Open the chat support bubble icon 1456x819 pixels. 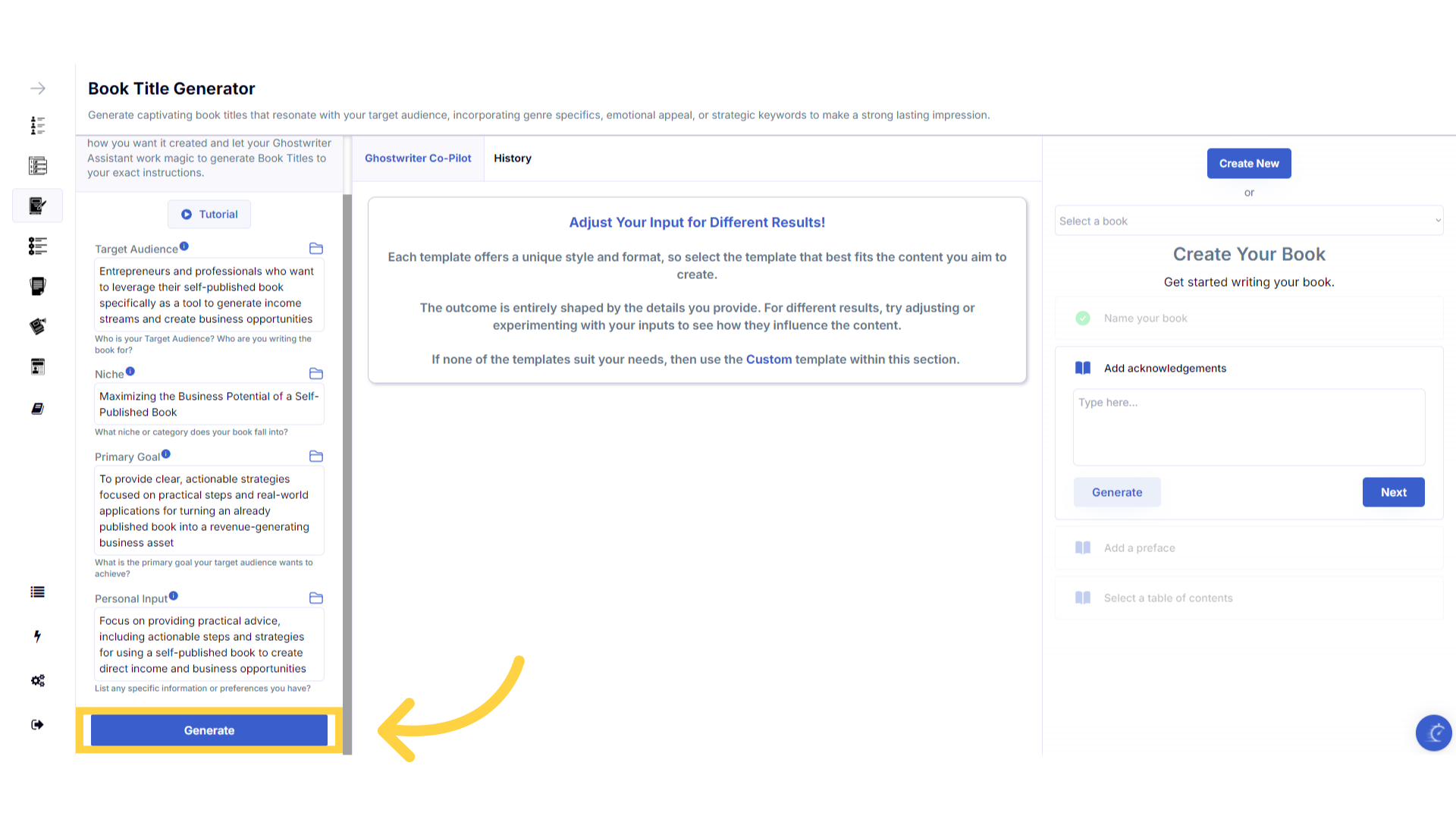click(x=1433, y=733)
